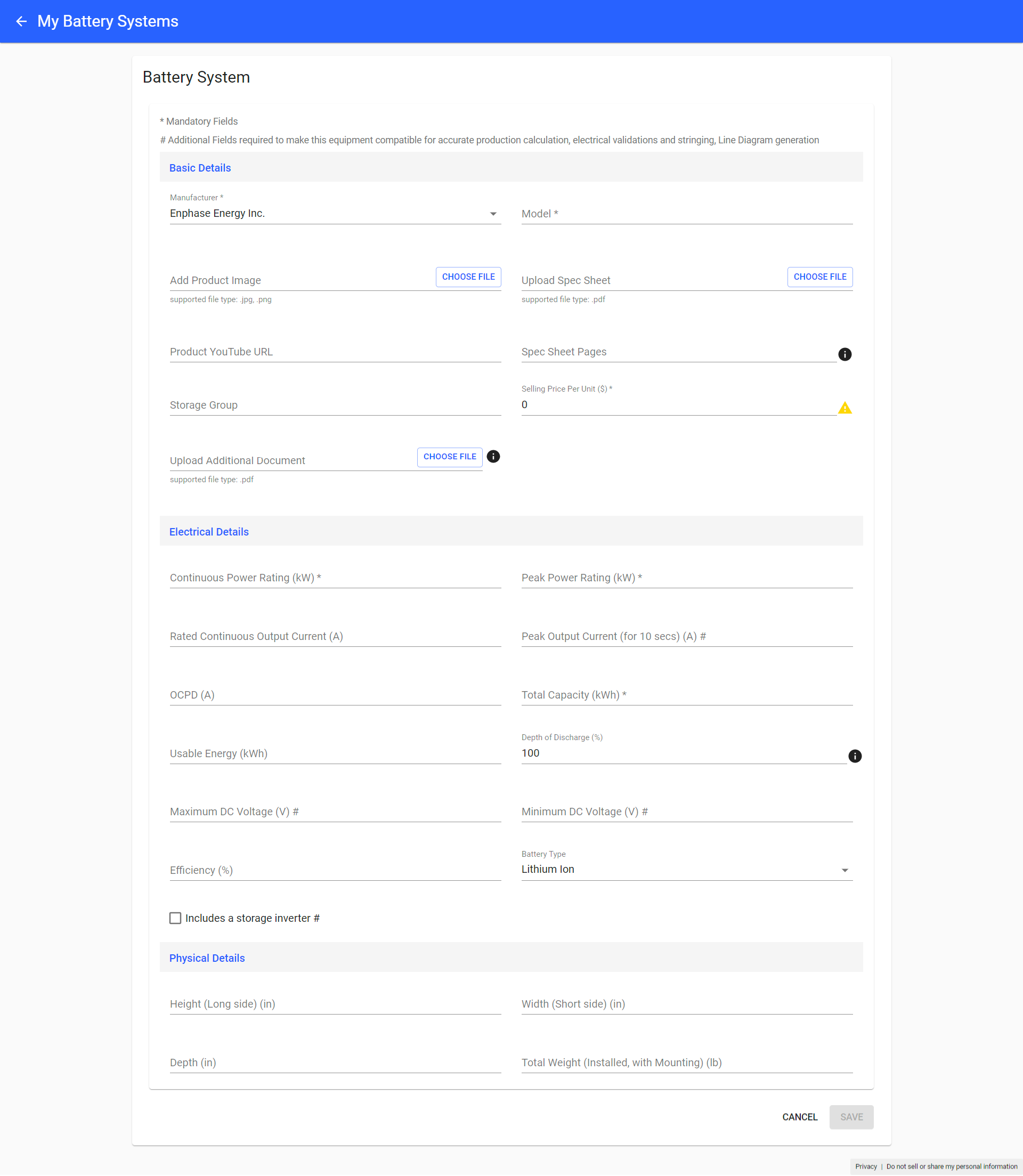The height and width of the screenshot is (1176, 1023).
Task: Click info icon beside Depth of Discharge
Action: [x=855, y=756]
